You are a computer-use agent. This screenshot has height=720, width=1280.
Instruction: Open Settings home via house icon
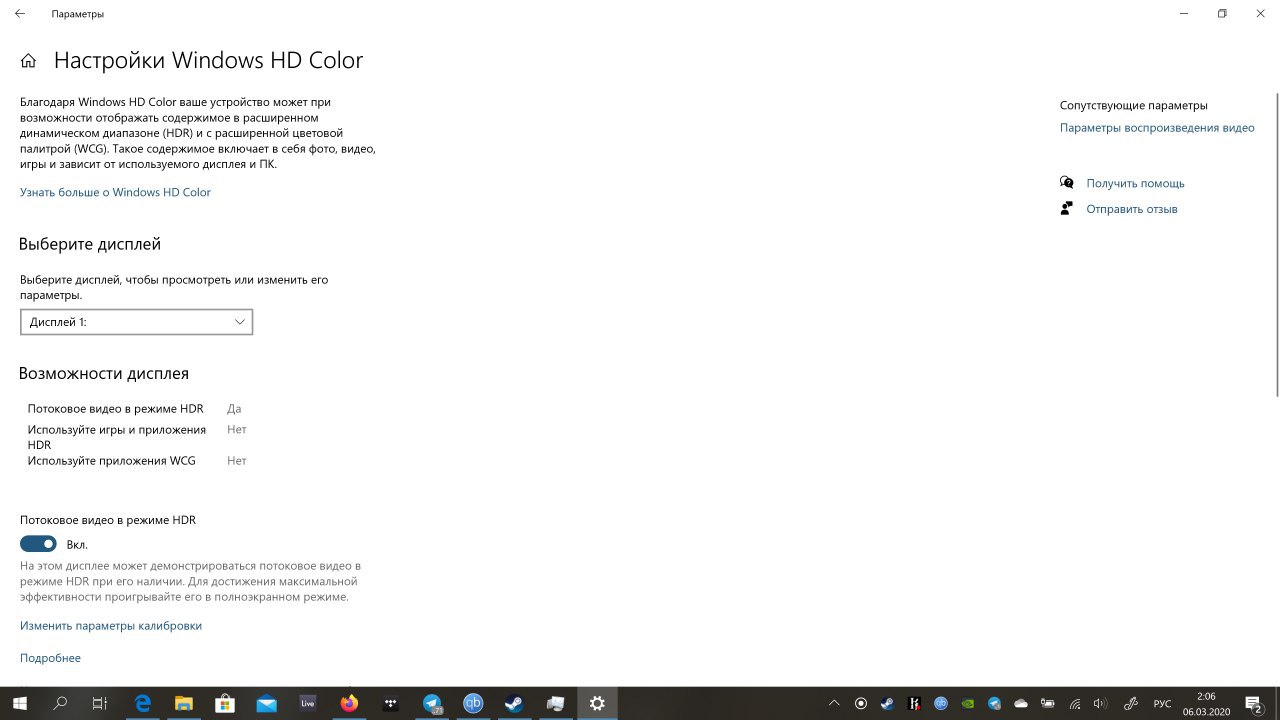[29, 61]
